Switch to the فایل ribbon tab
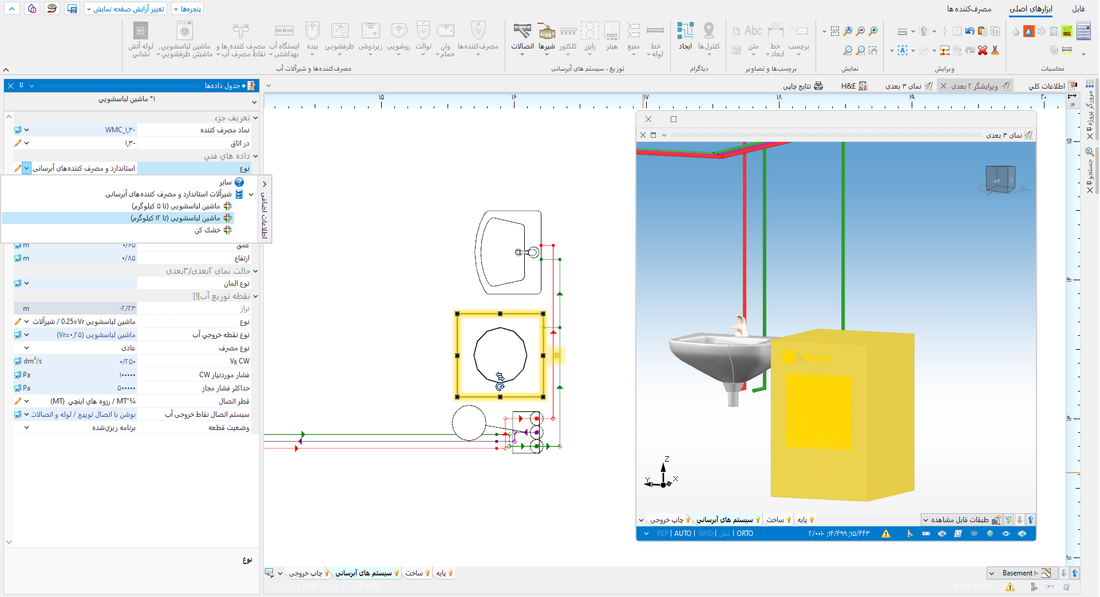Image resolution: width=1100 pixels, height=597 pixels. (x=1078, y=8)
